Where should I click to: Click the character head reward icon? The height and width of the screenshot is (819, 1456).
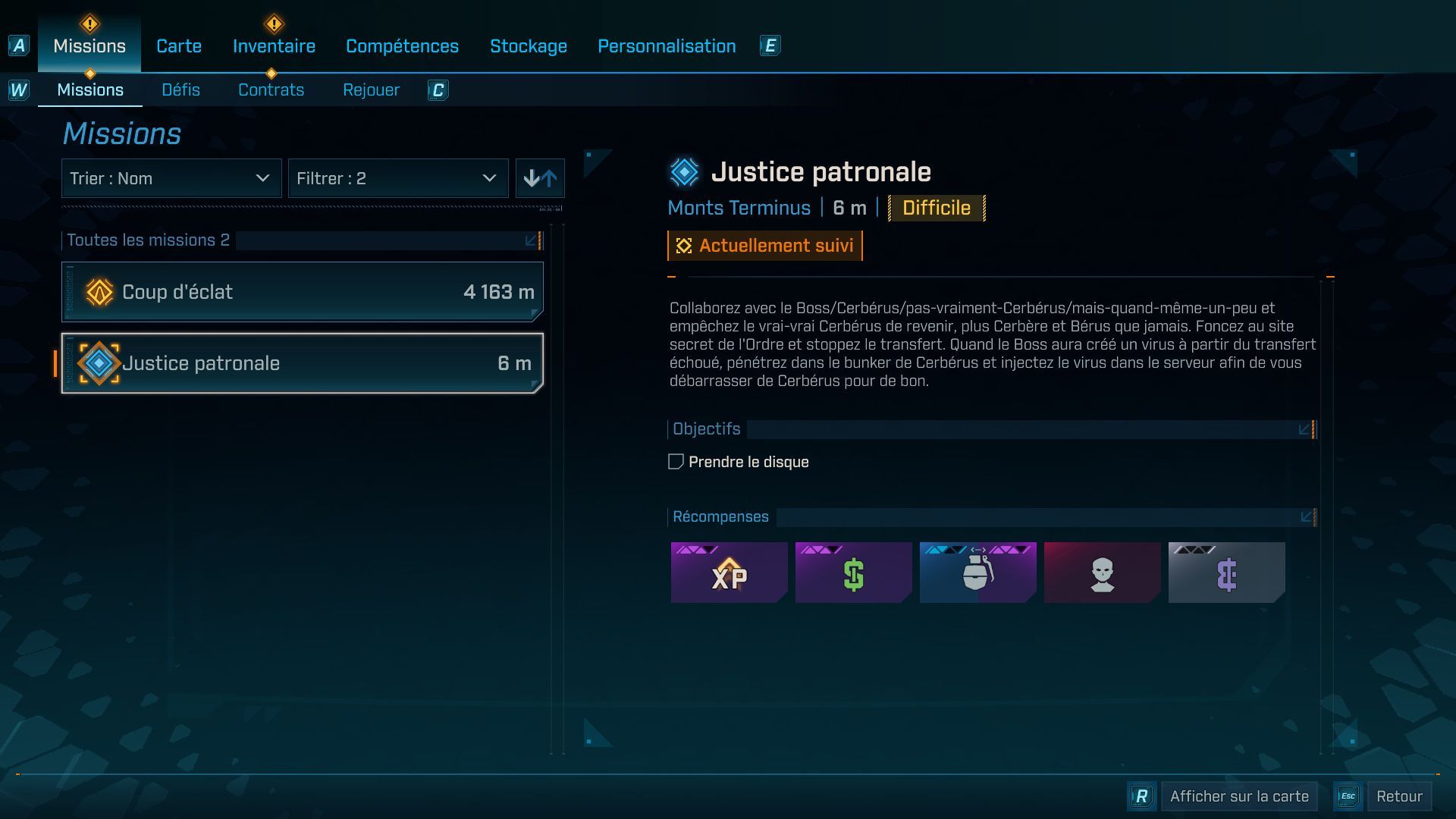(1102, 573)
